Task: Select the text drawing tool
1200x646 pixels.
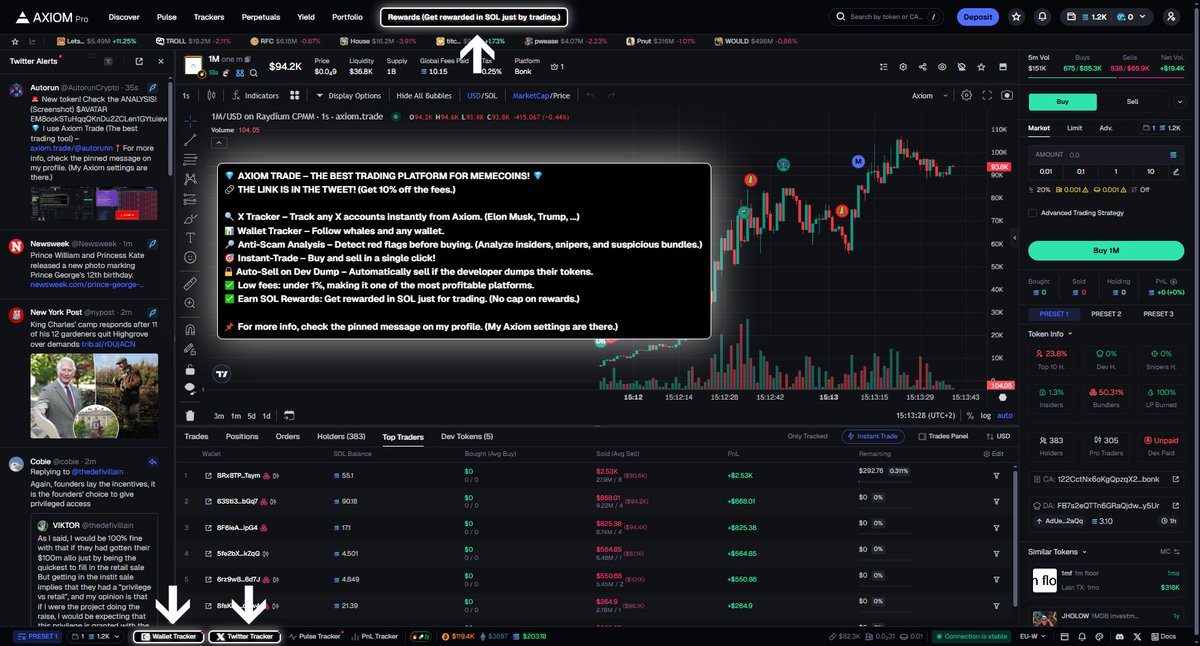Action: pyautogui.click(x=190, y=238)
